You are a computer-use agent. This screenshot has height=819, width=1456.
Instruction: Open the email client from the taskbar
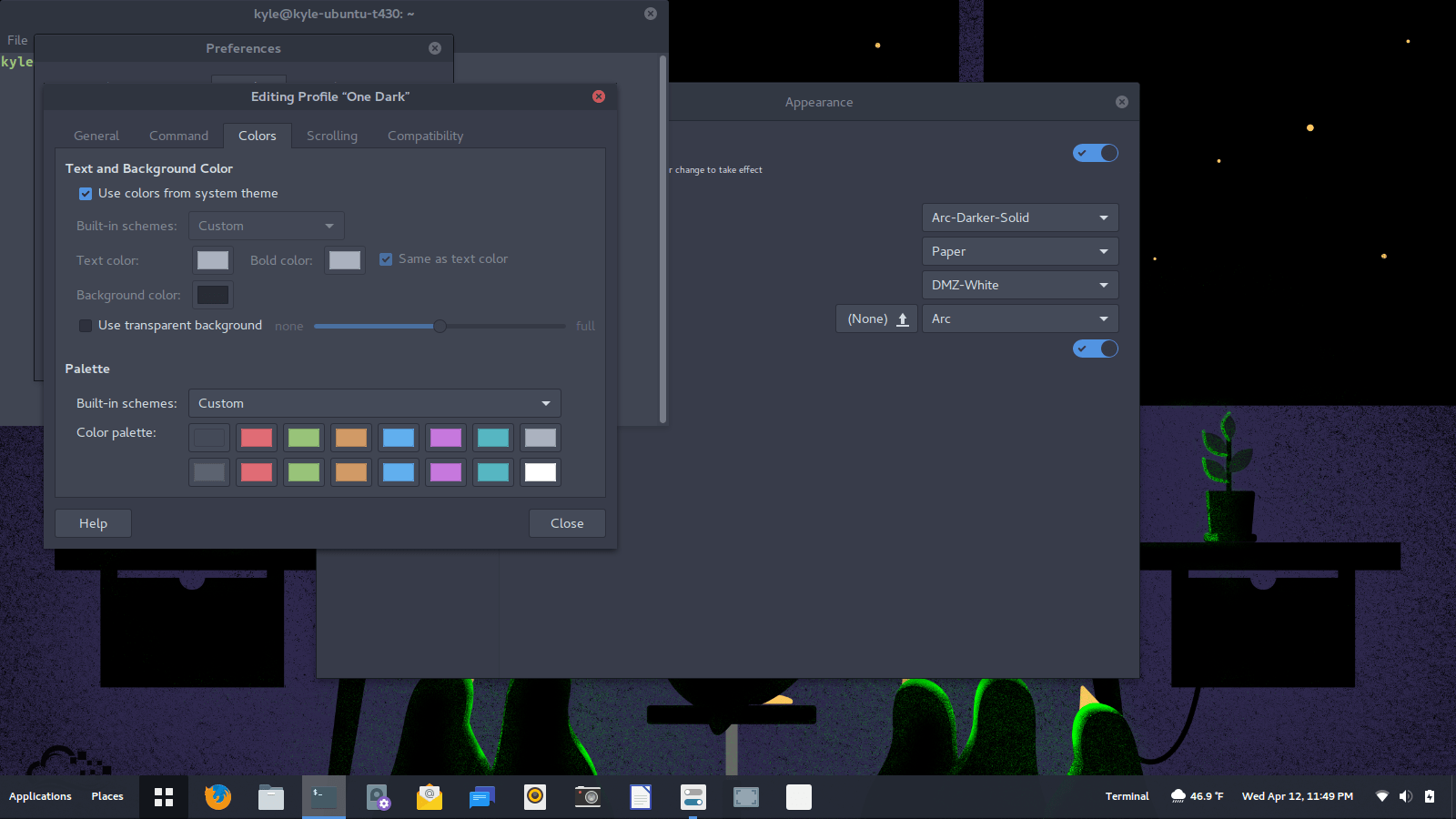click(x=429, y=796)
